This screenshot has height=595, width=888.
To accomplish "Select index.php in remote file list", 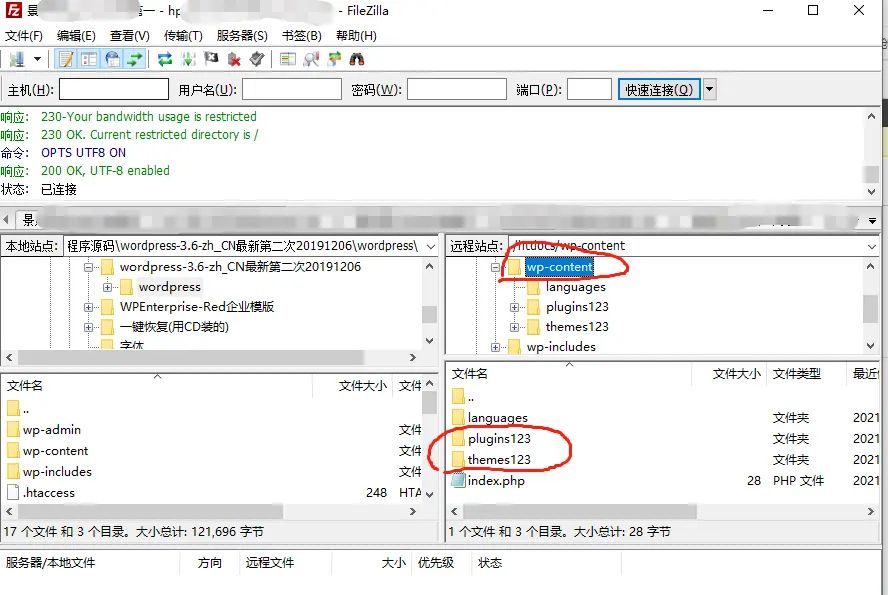I will coord(496,481).
